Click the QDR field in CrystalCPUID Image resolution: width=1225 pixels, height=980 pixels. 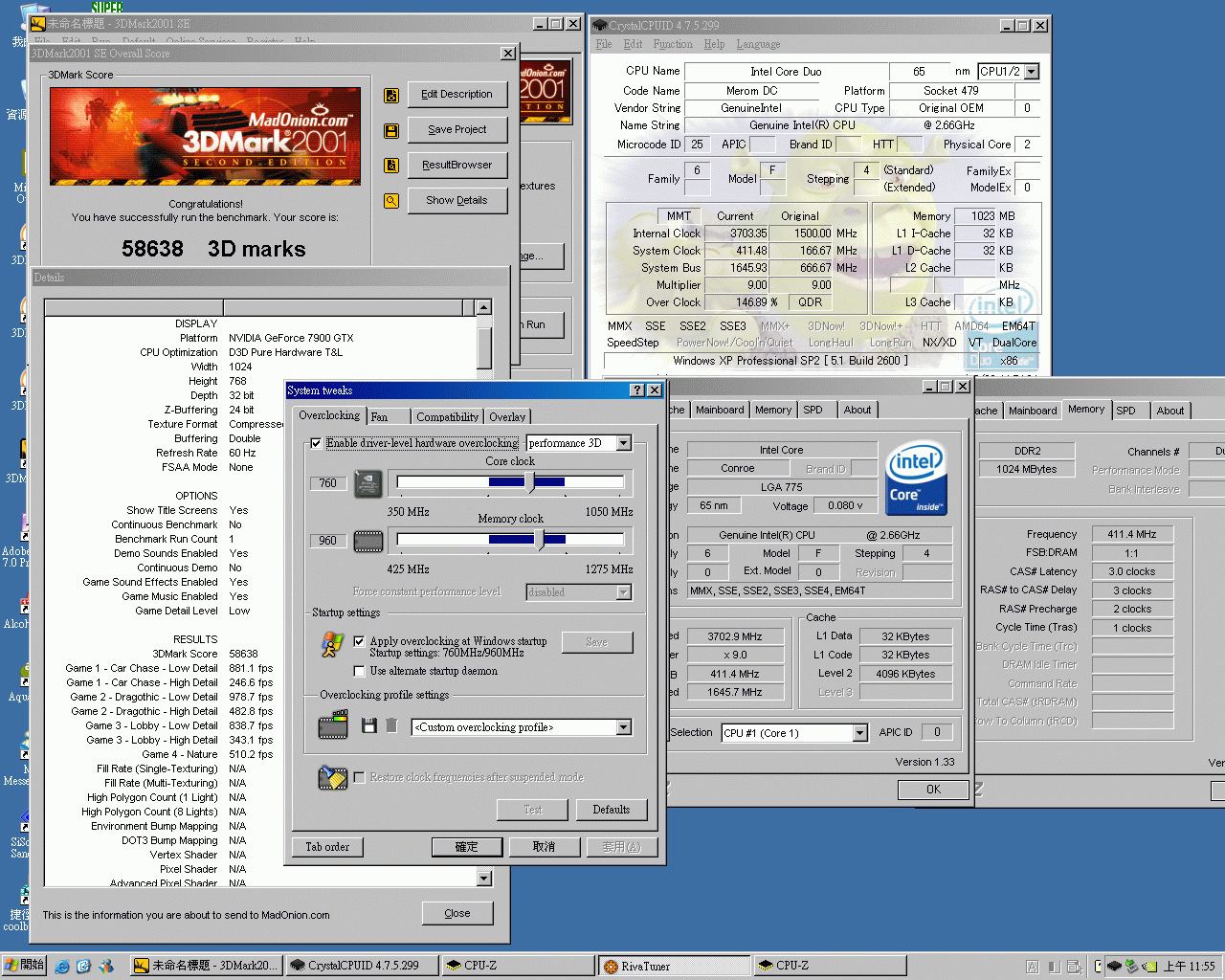tap(811, 302)
